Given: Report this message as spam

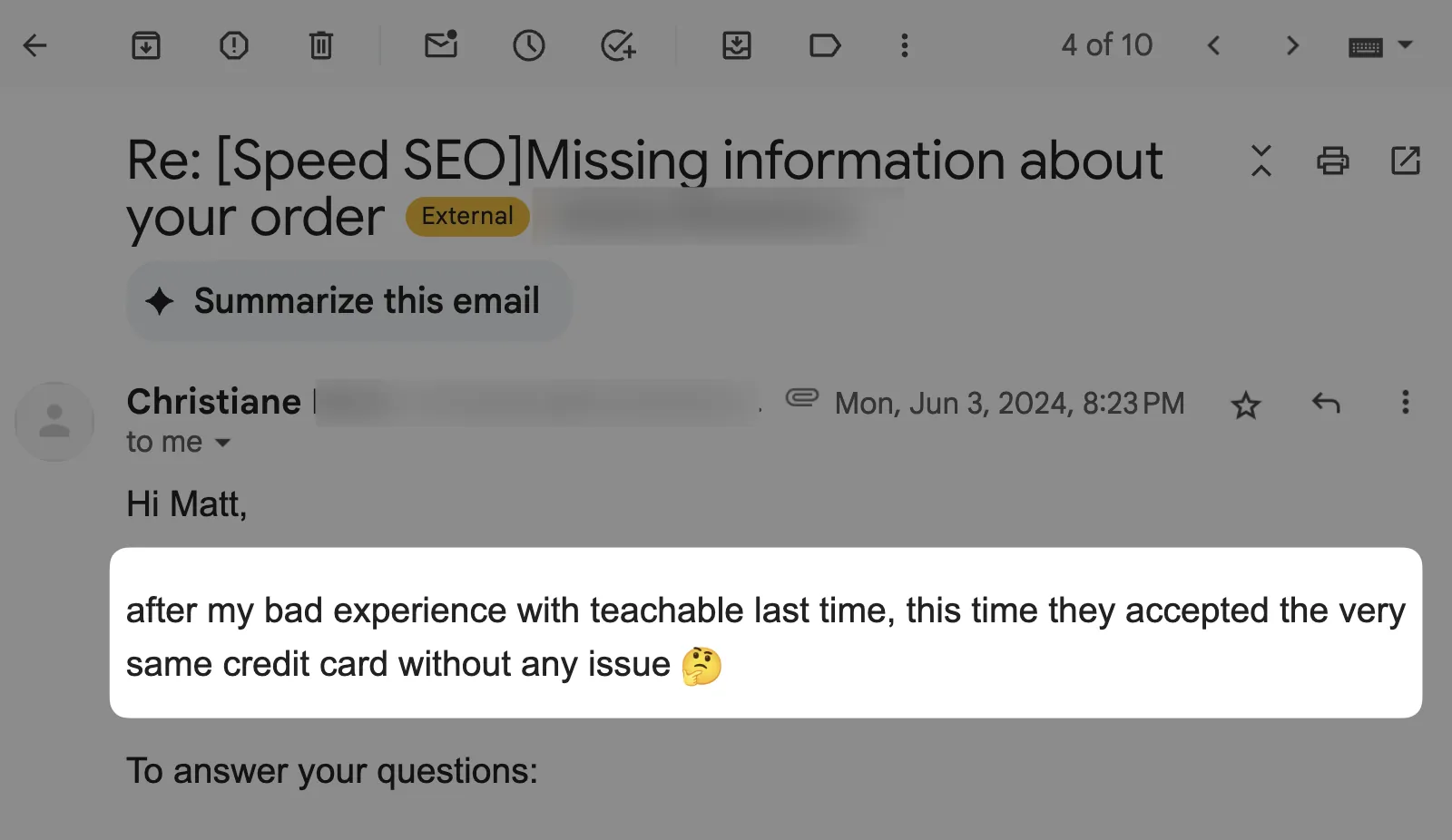Looking at the screenshot, I should 234,45.
